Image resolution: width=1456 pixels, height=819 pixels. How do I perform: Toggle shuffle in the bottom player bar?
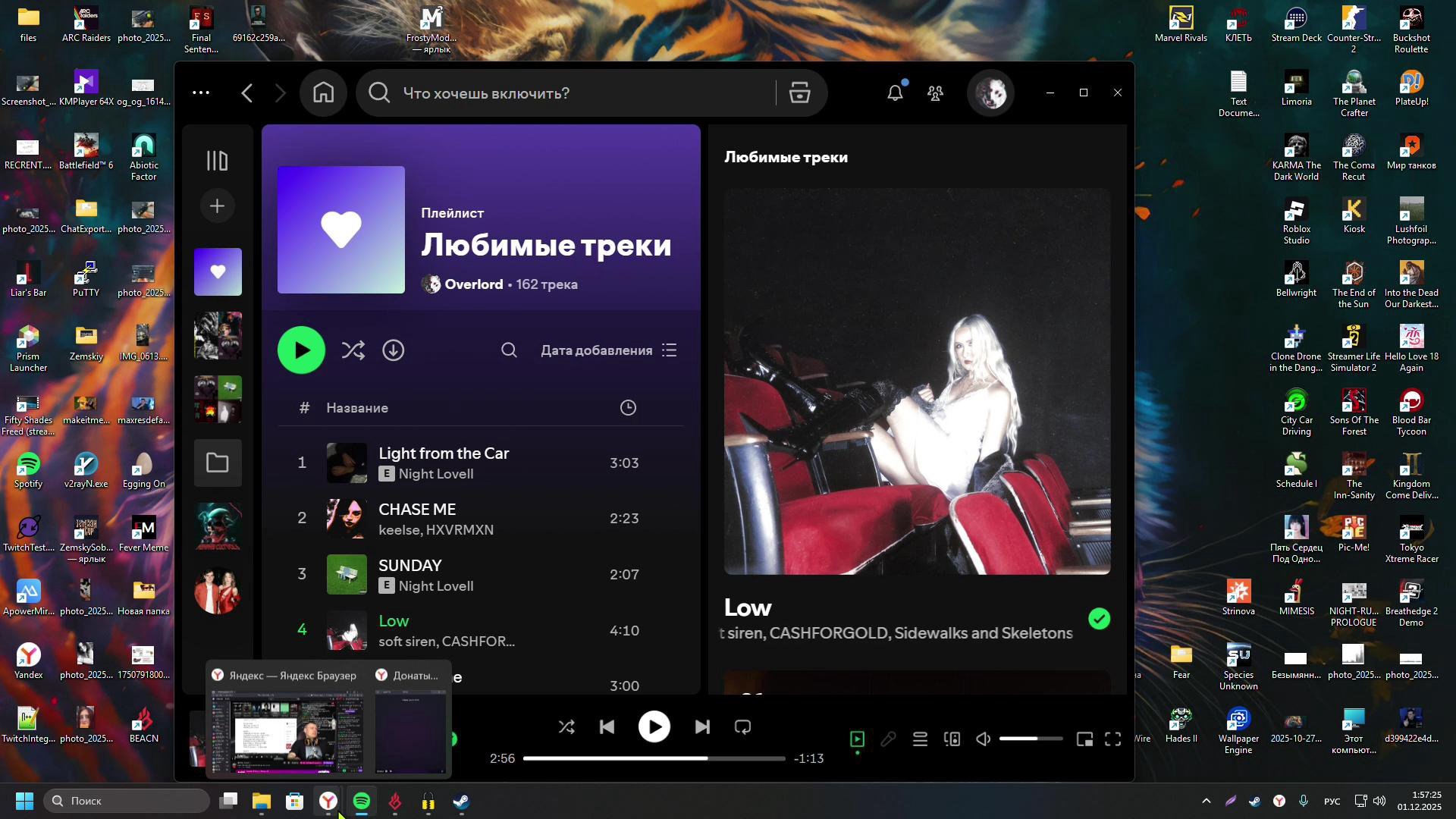coord(566,727)
